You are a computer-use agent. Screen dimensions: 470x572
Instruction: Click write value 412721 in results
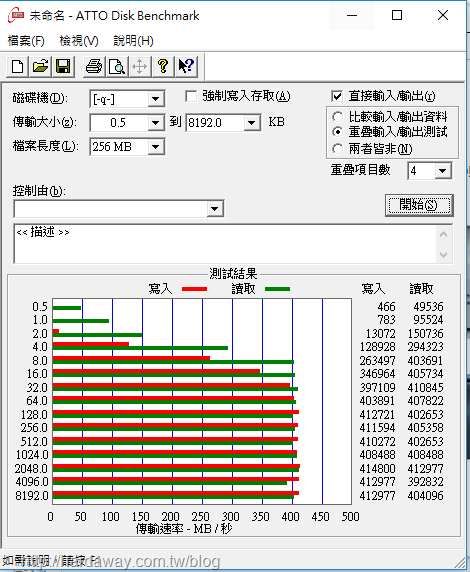(377, 414)
